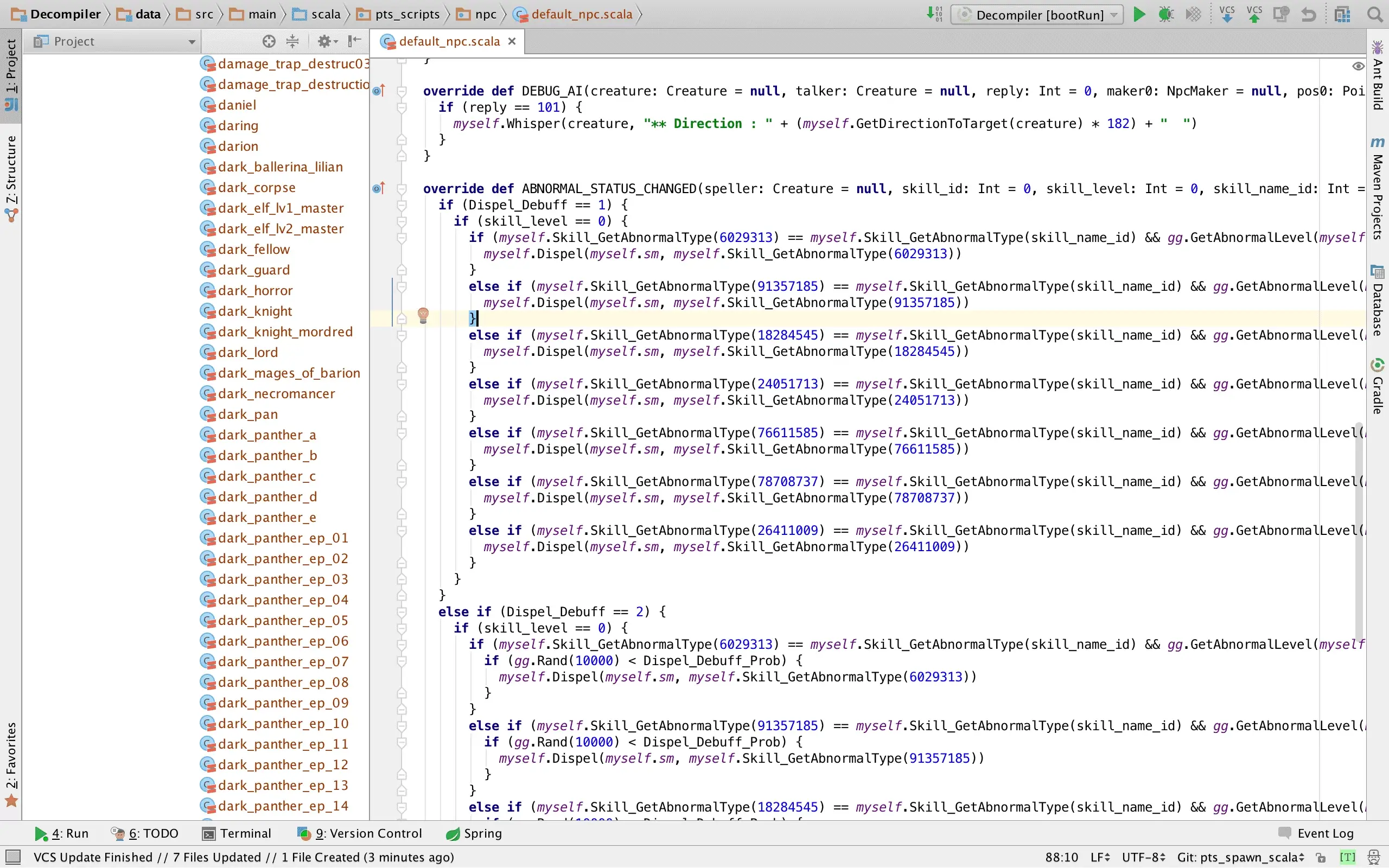Open the Ant Build side panel
The image size is (1389, 868).
point(1378,75)
